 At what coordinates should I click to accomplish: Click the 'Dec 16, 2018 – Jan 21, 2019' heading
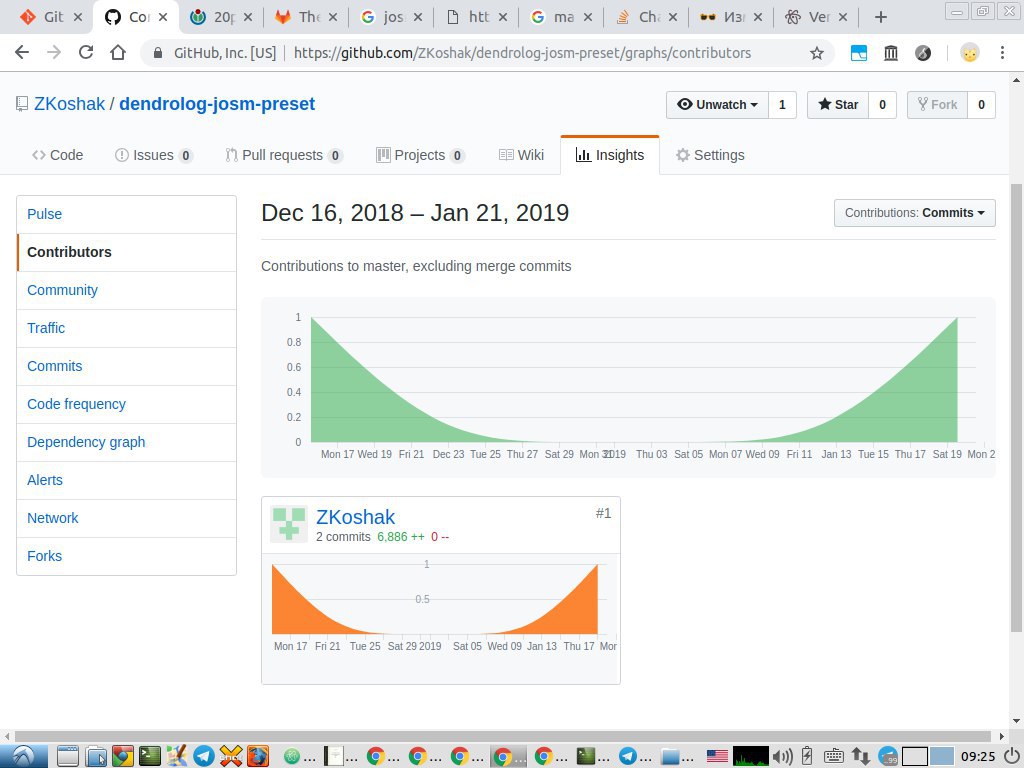pos(415,213)
